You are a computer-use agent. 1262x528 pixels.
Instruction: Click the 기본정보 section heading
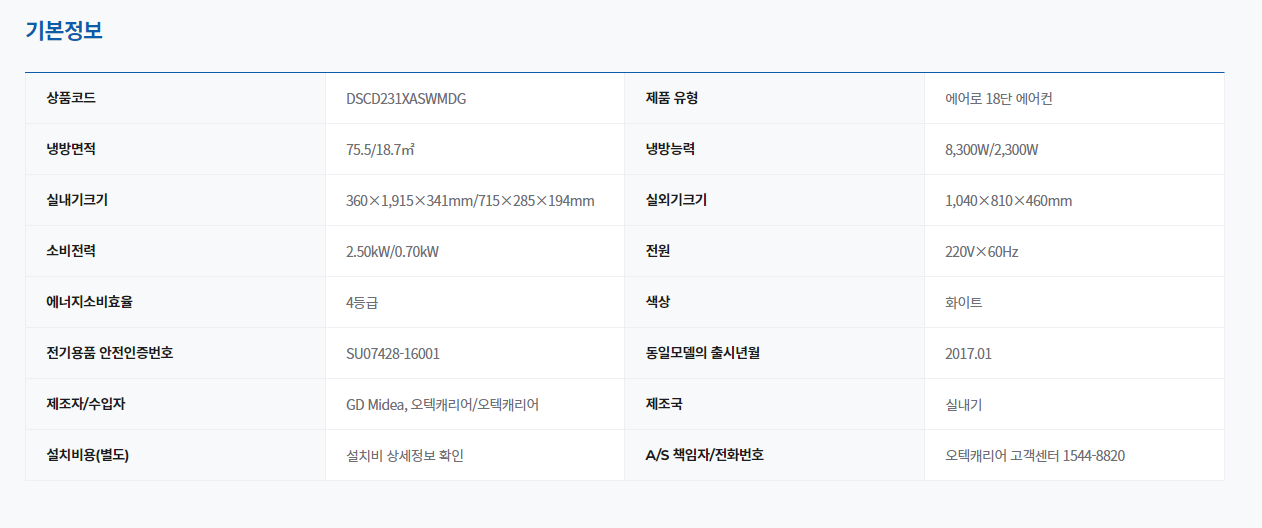coord(64,31)
